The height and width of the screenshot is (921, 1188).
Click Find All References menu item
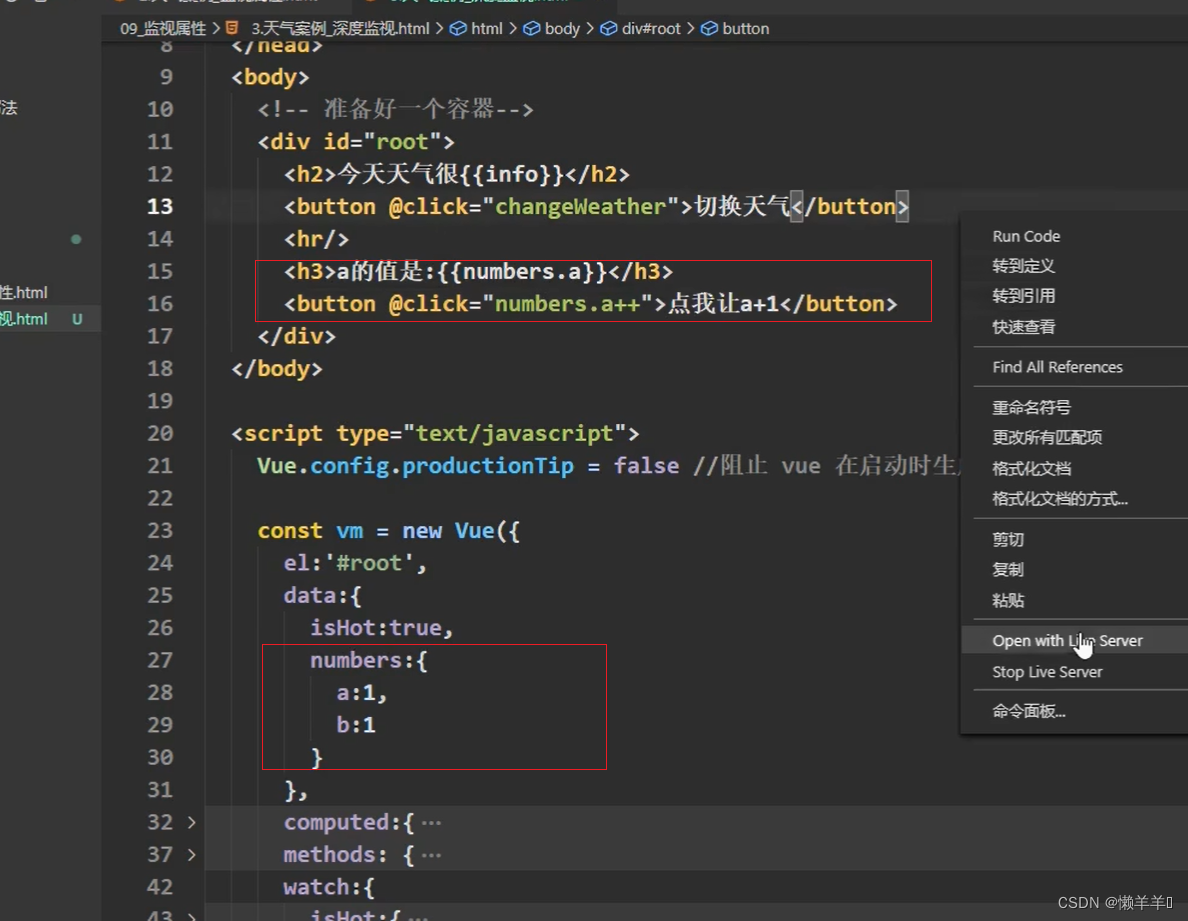pyautogui.click(x=1057, y=367)
